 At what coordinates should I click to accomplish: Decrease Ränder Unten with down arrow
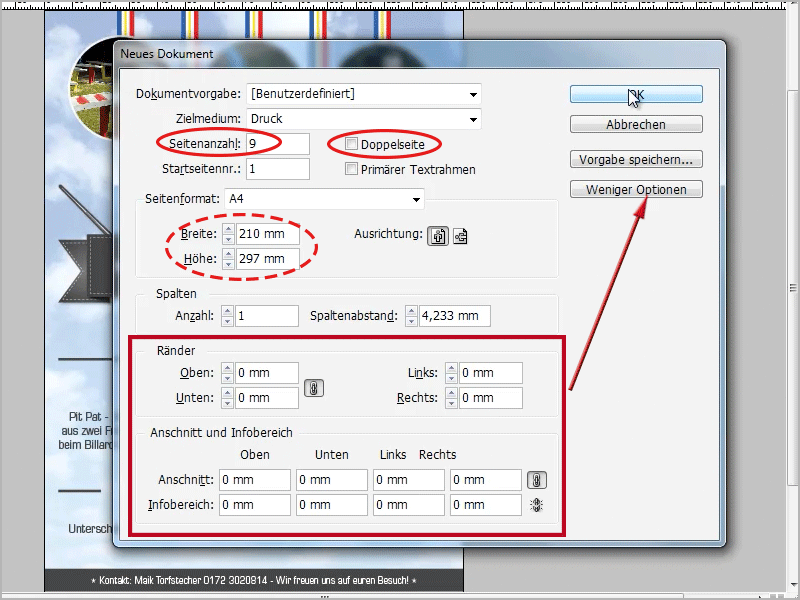[x=228, y=403]
